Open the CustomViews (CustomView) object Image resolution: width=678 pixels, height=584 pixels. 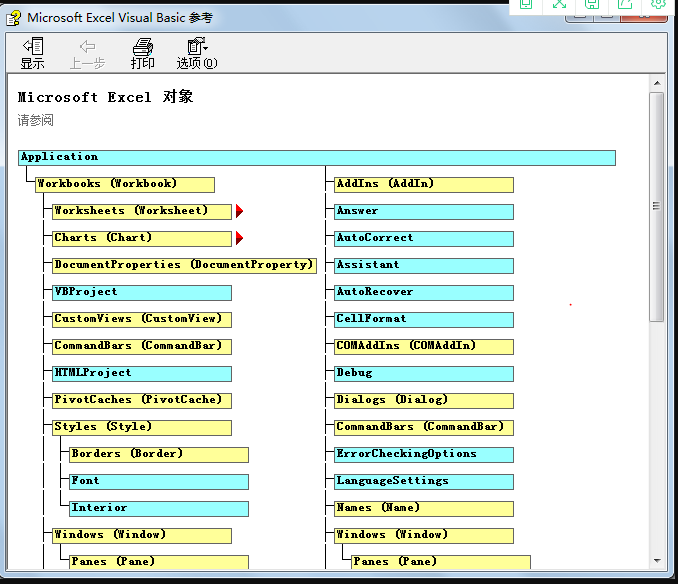click(142, 319)
